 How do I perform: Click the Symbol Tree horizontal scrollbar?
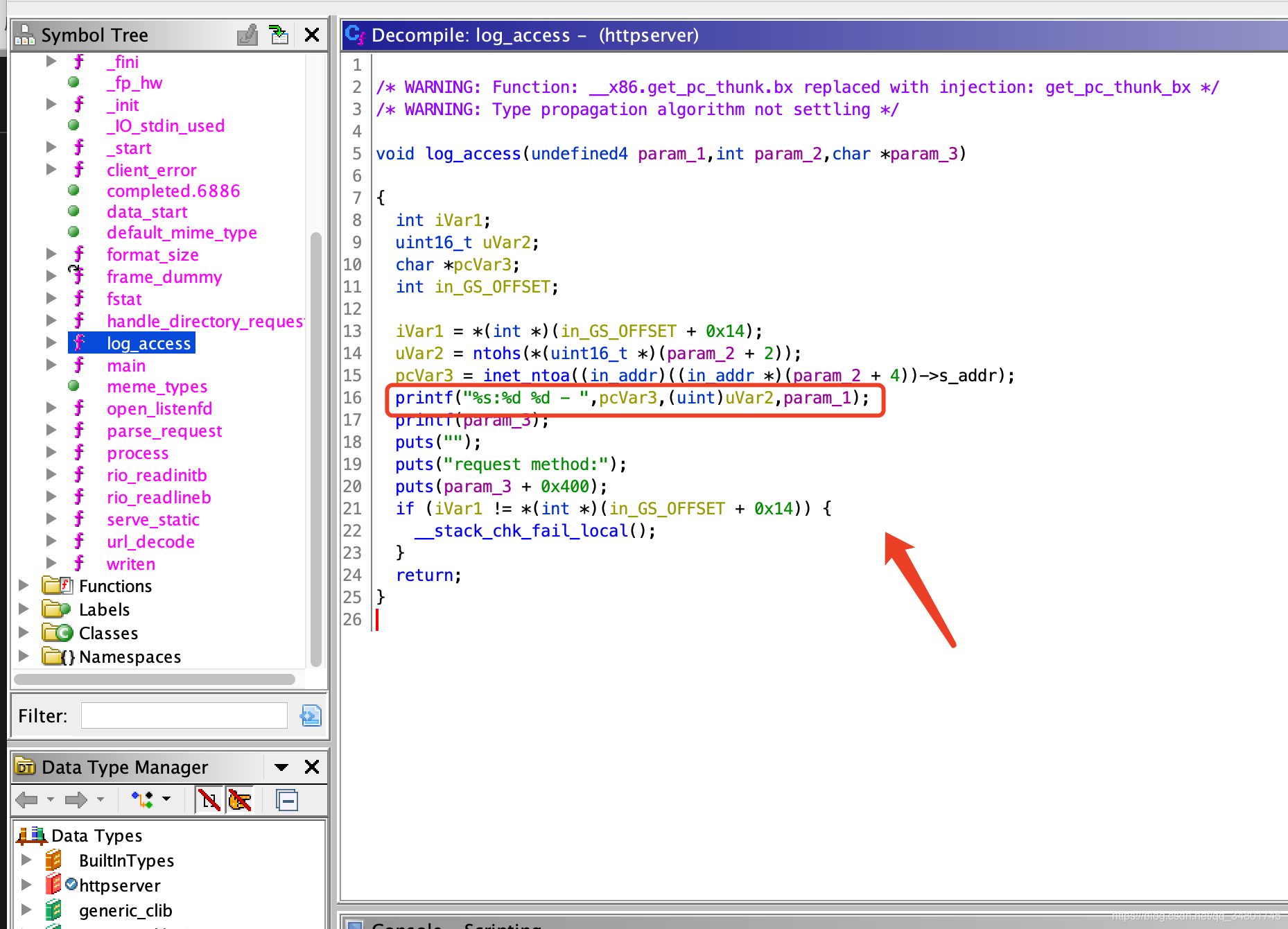pos(155,679)
